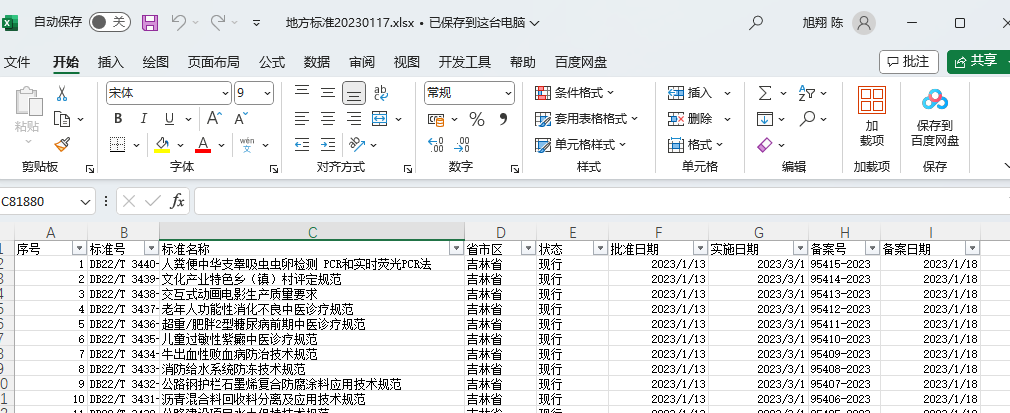Switch to the 数据 ribbon tab

317,62
